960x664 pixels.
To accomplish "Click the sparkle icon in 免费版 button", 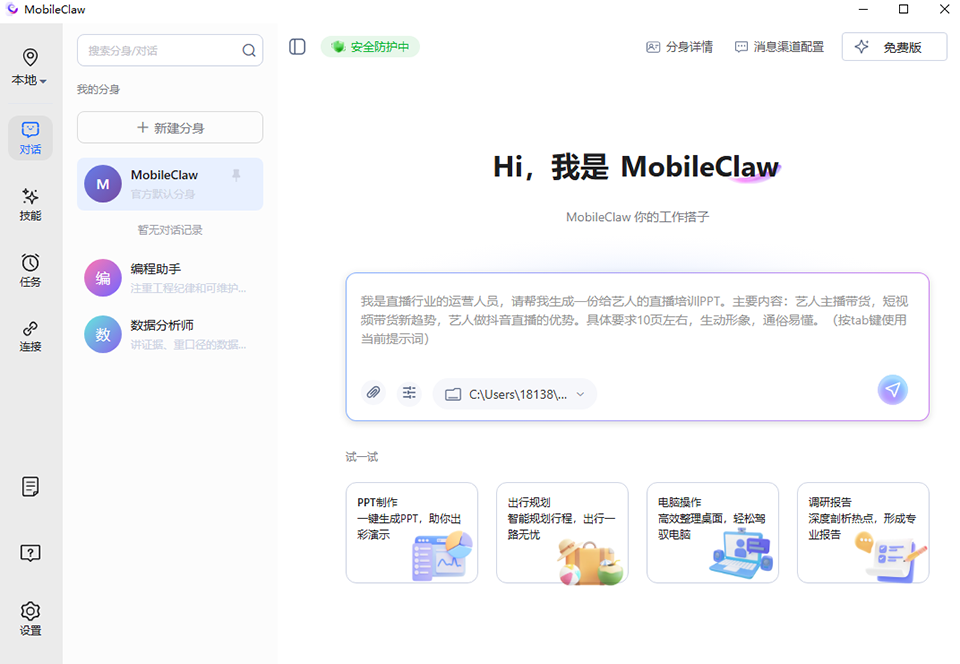I will (x=861, y=47).
